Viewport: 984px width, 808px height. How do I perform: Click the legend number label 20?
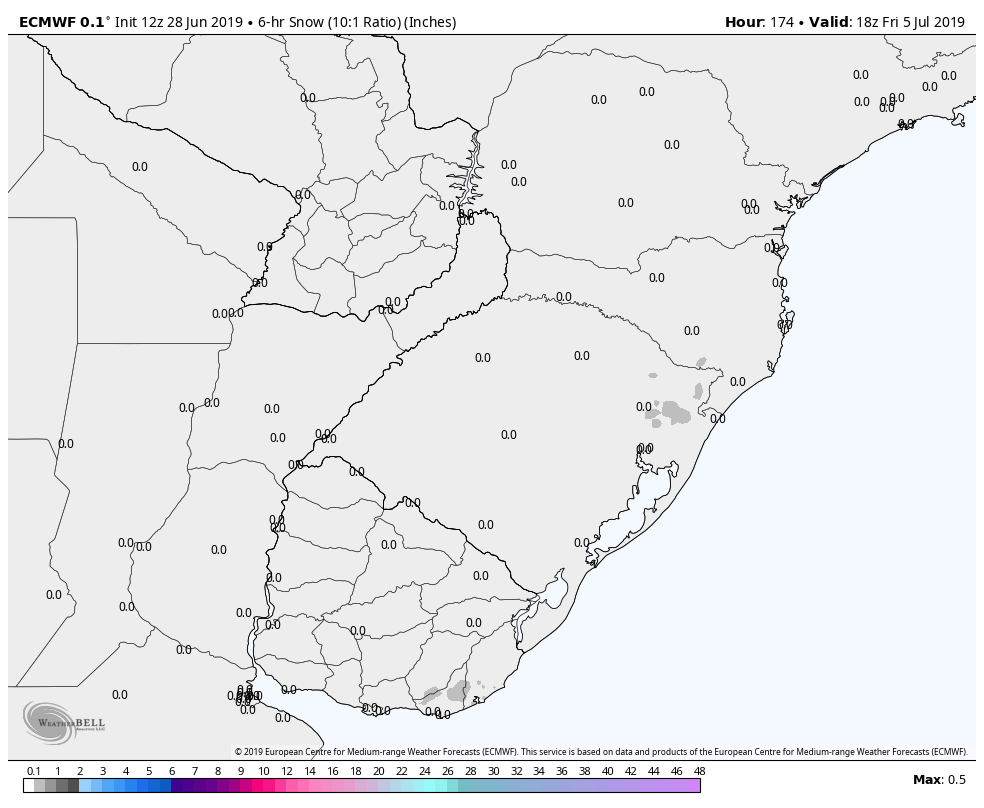(379, 771)
